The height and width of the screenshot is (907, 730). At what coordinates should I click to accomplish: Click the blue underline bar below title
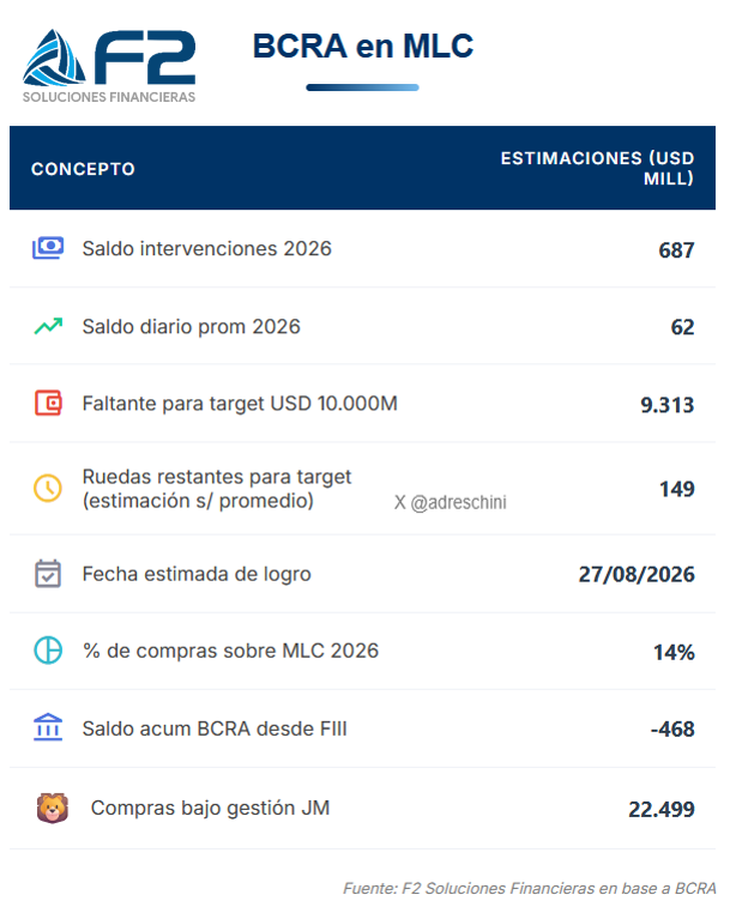point(362,88)
